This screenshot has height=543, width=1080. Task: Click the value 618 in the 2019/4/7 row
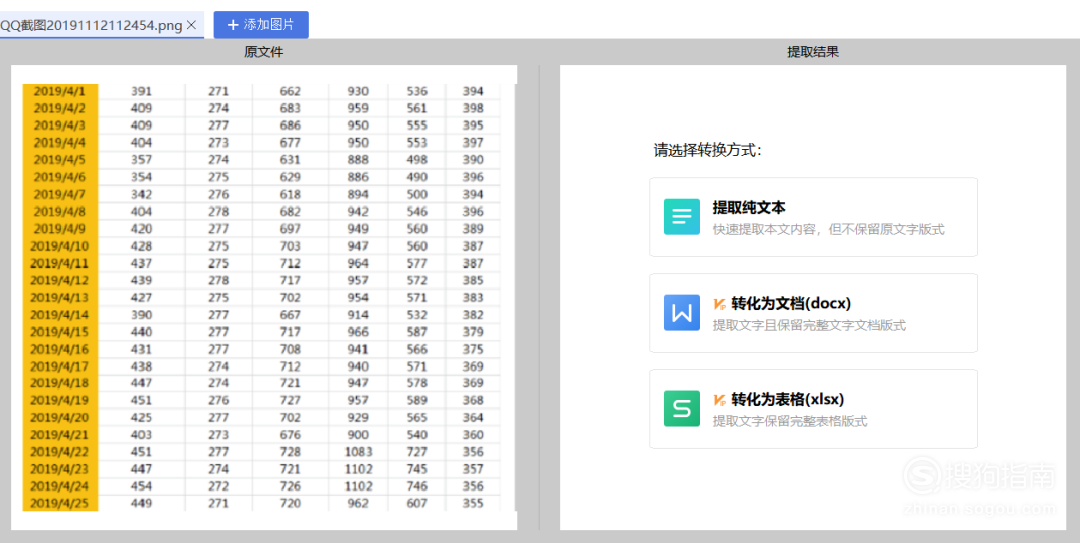click(290, 194)
